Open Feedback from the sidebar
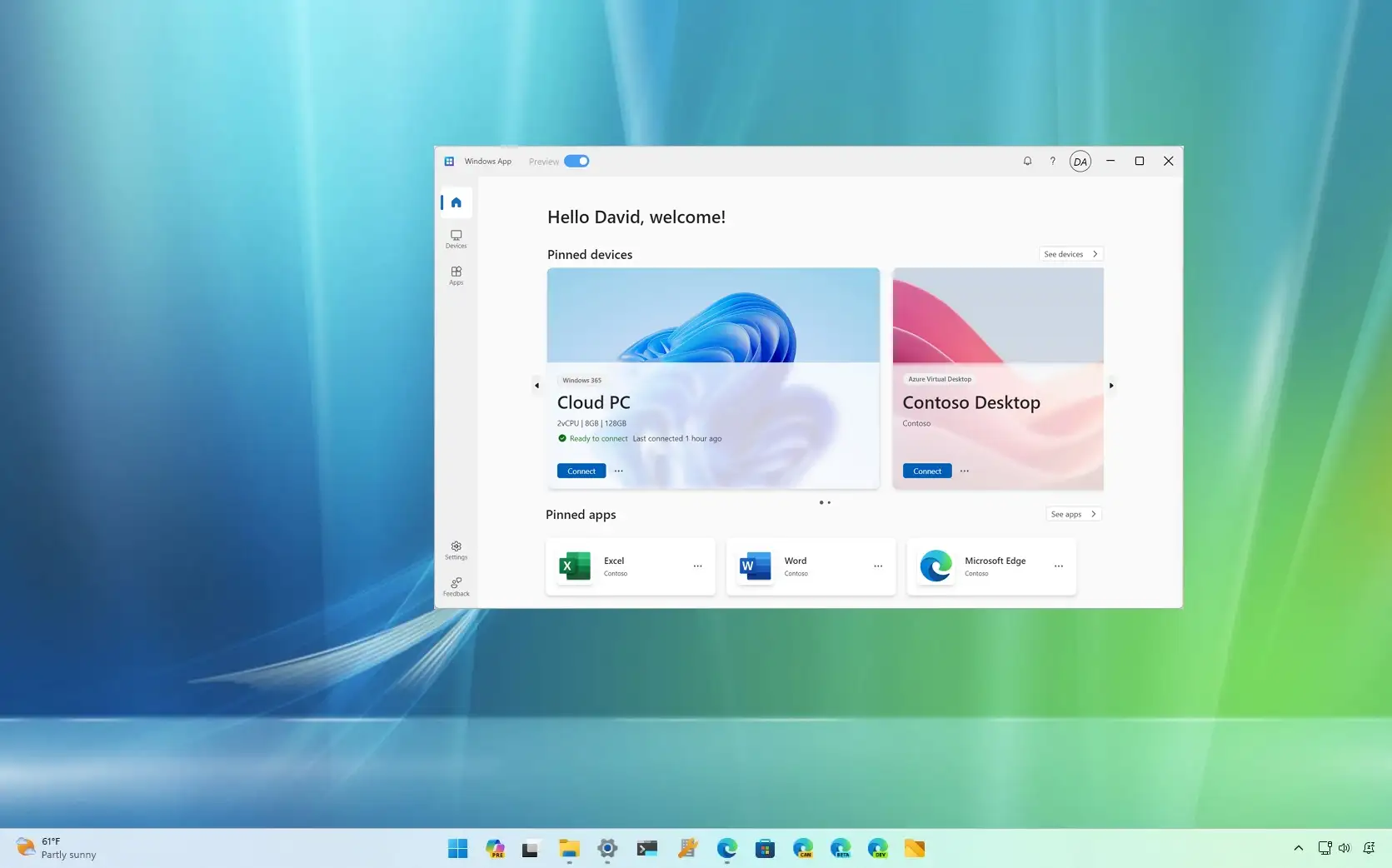1392x868 pixels. tap(456, 587)
